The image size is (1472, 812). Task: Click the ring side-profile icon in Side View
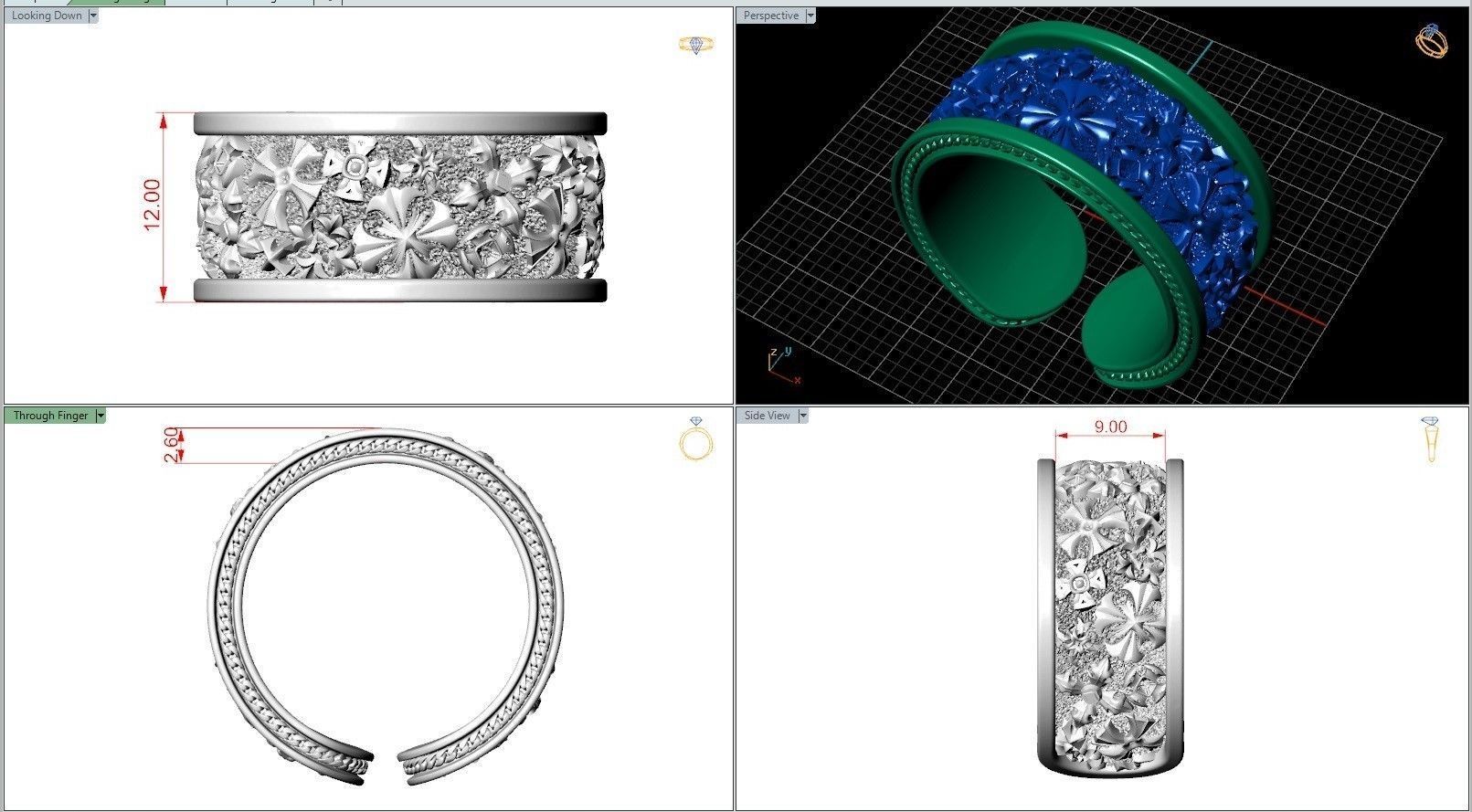(x=1430, y=439)
